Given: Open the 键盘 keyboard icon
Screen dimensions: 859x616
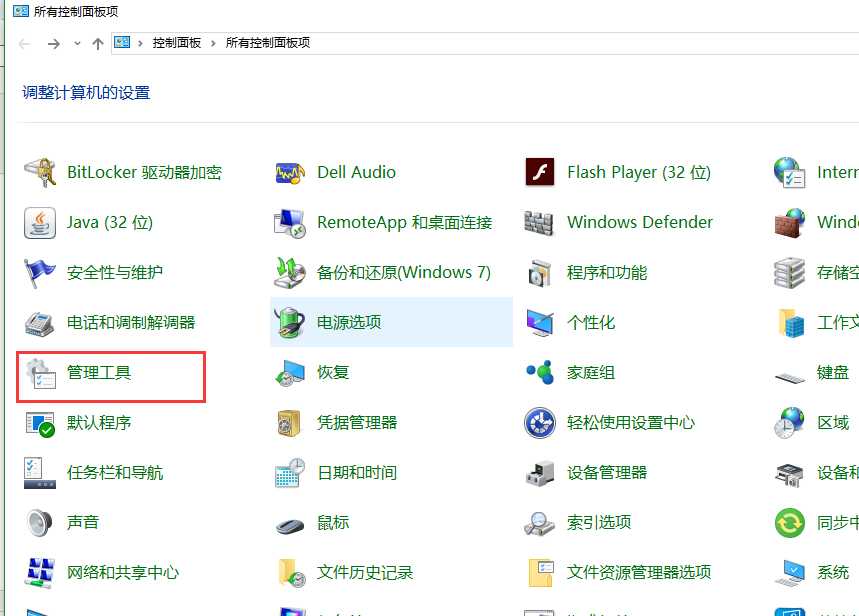Looking at the screenshot, I should pyautogui.click(x=790, y=377).
